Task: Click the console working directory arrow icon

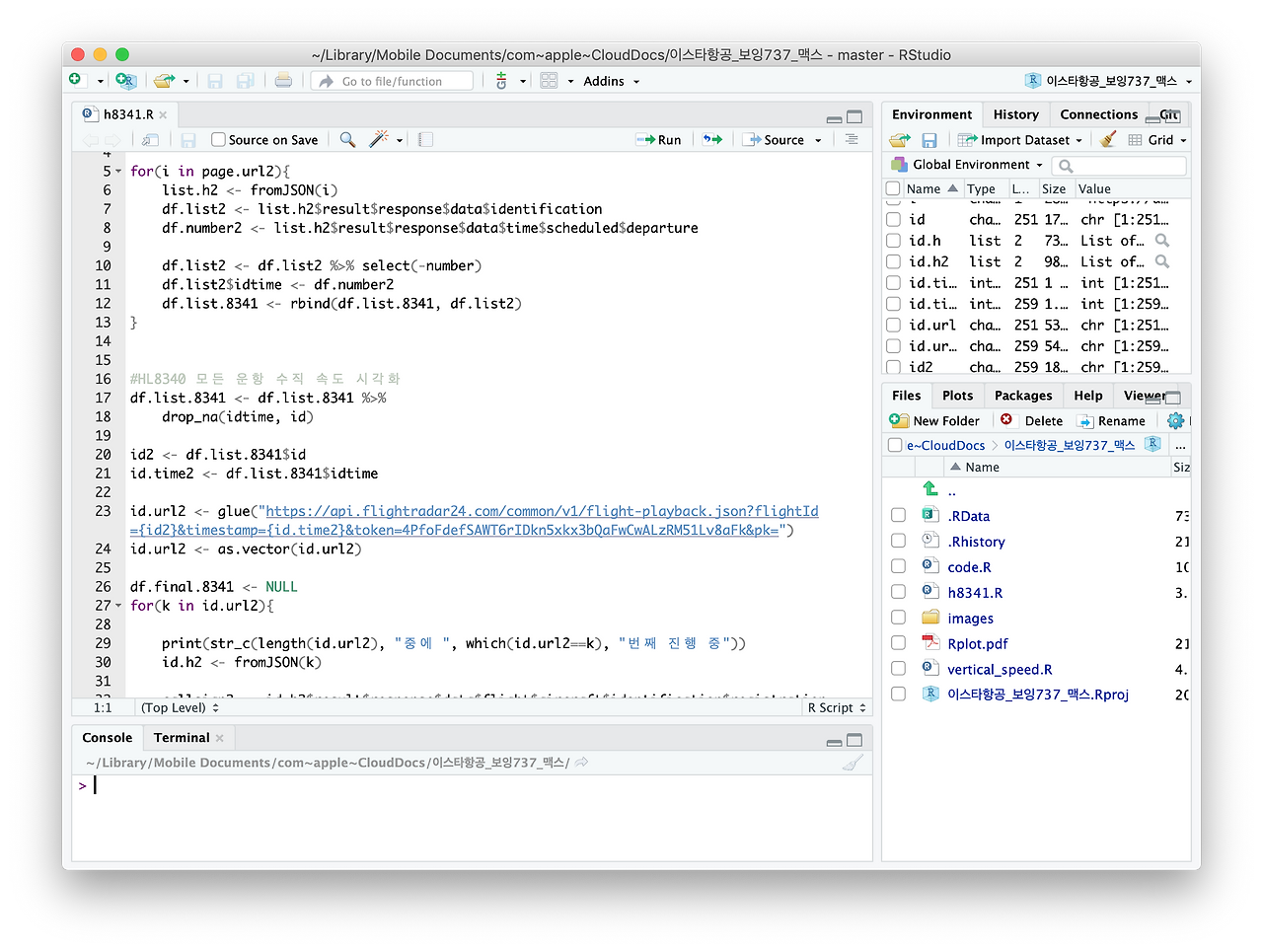Action: pos(582,763)
